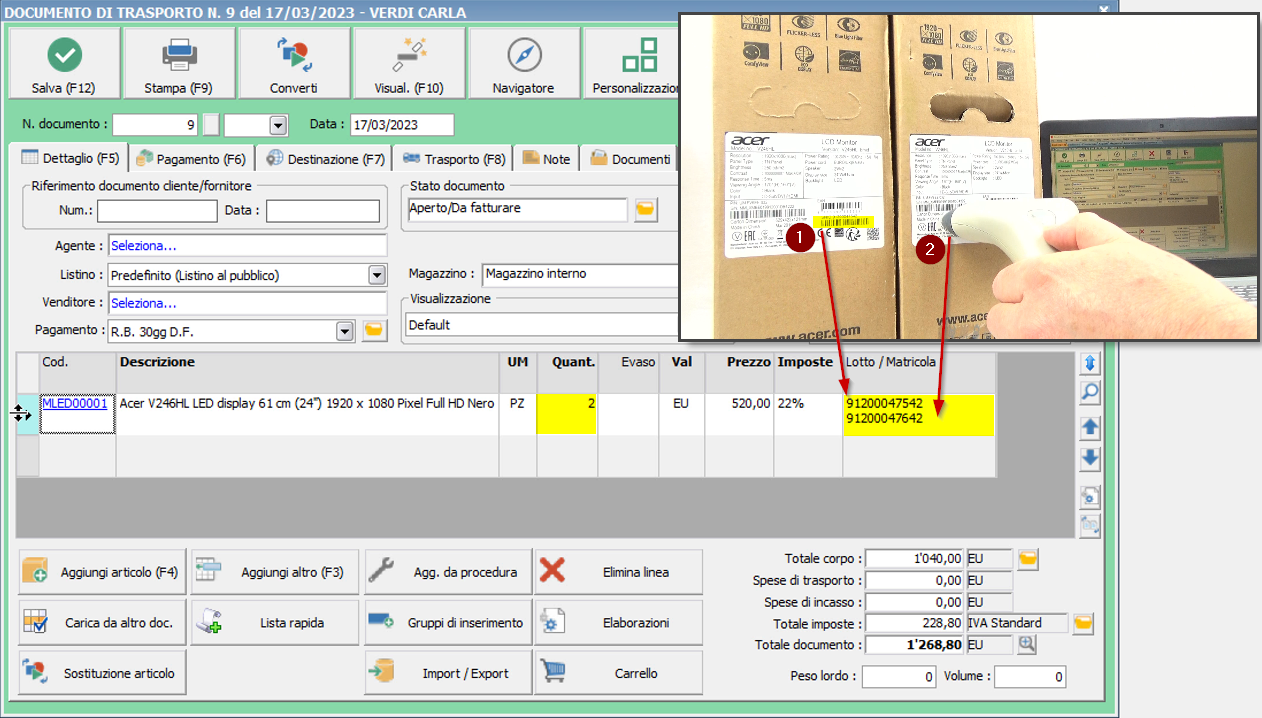Select the Trasporto (F8) tab
1262x718 pixels.
point(454,159)
